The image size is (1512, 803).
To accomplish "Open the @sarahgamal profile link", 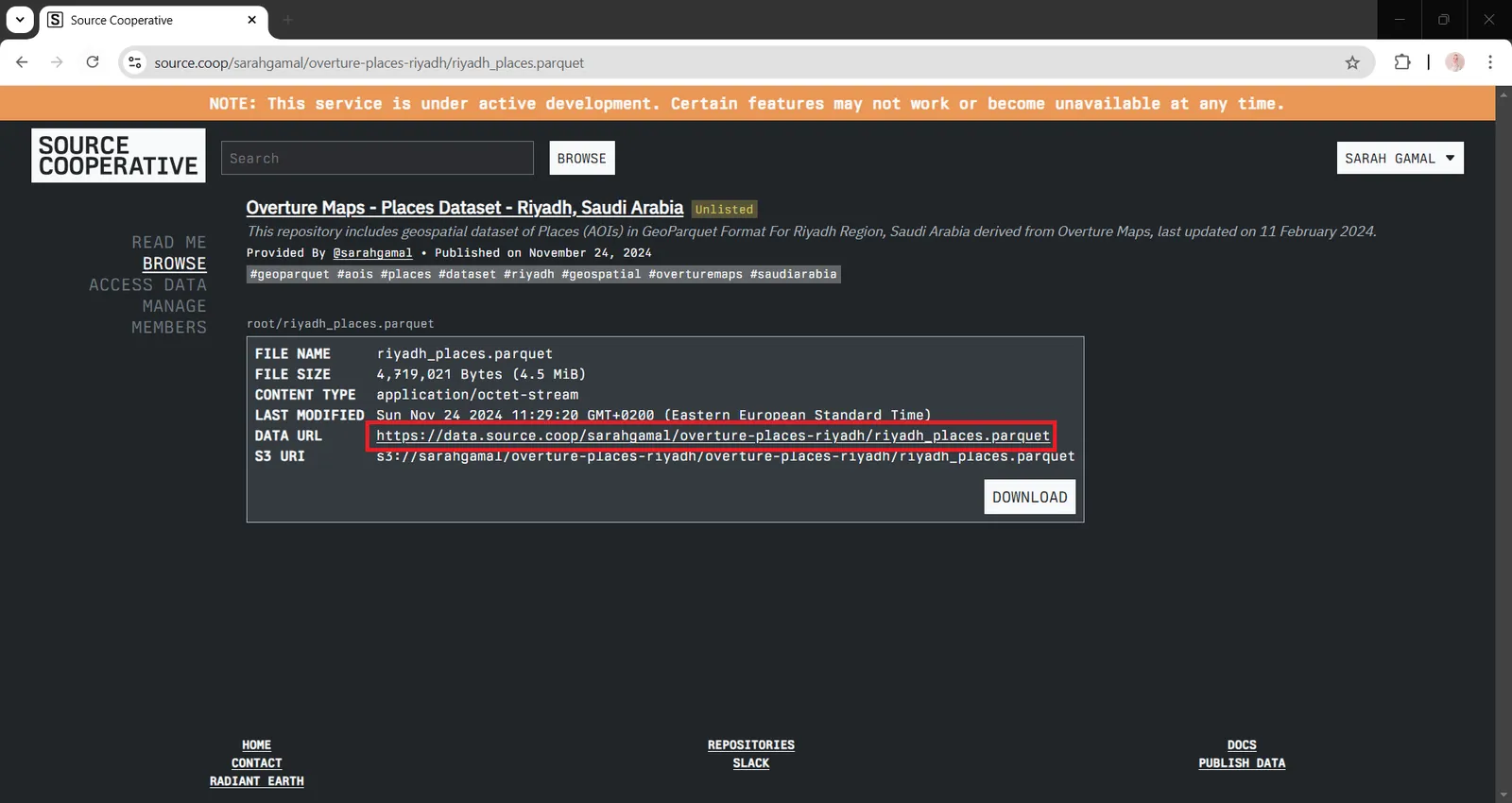I will click(372, 253).
